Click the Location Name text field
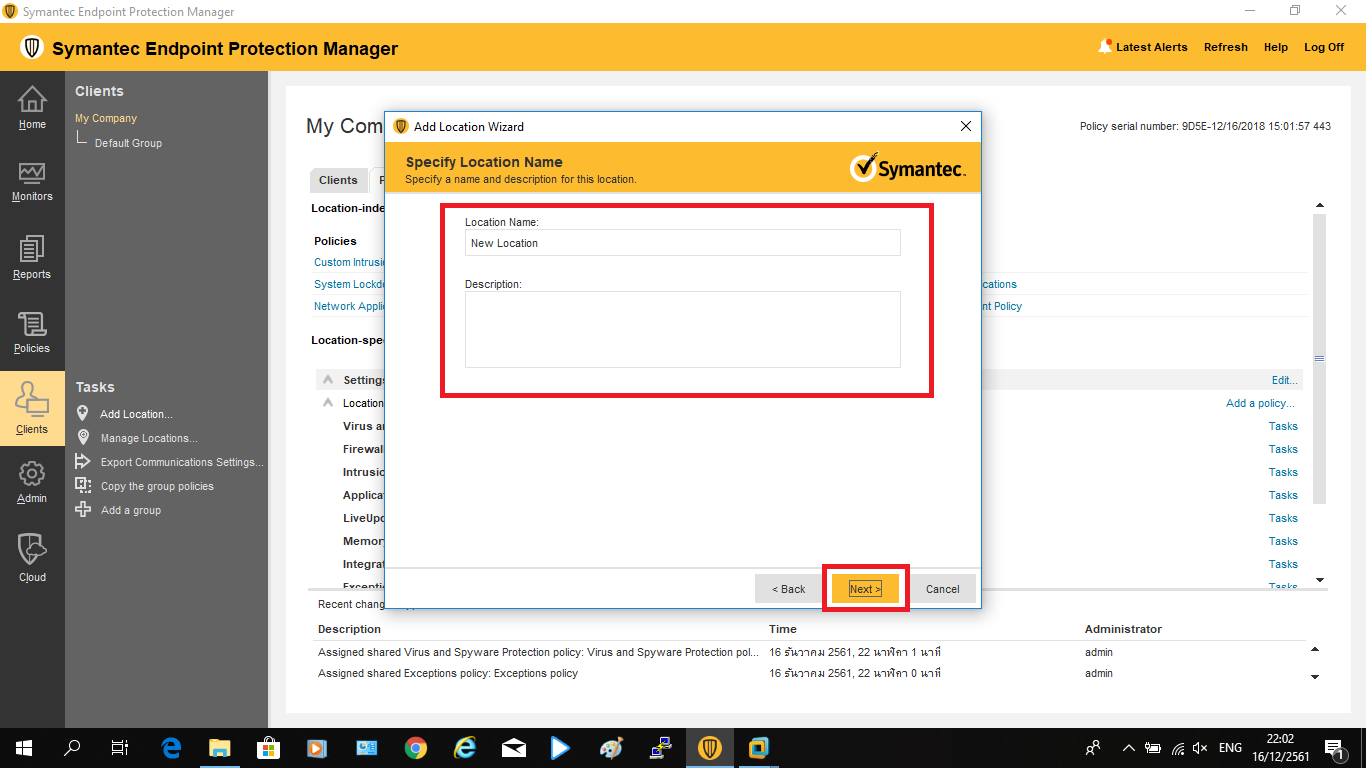This screenshot has width=1366, height=768. 682,243
